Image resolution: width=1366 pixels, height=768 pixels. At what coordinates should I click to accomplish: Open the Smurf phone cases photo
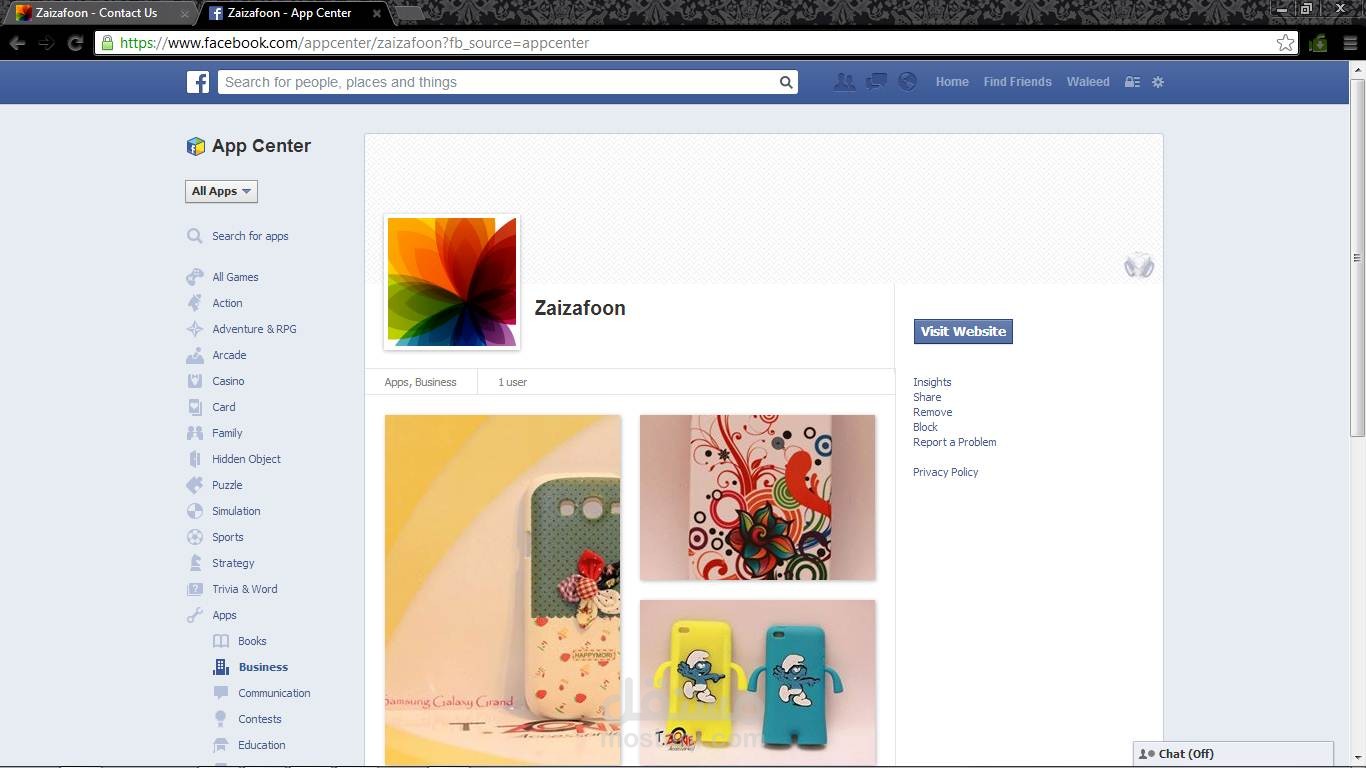click(x=757, y=683)
